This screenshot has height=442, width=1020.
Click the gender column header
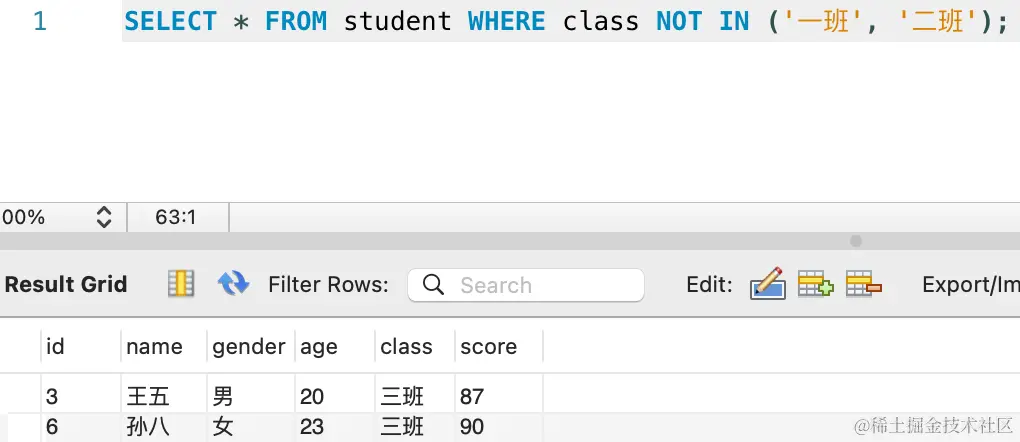click(250, 346)
